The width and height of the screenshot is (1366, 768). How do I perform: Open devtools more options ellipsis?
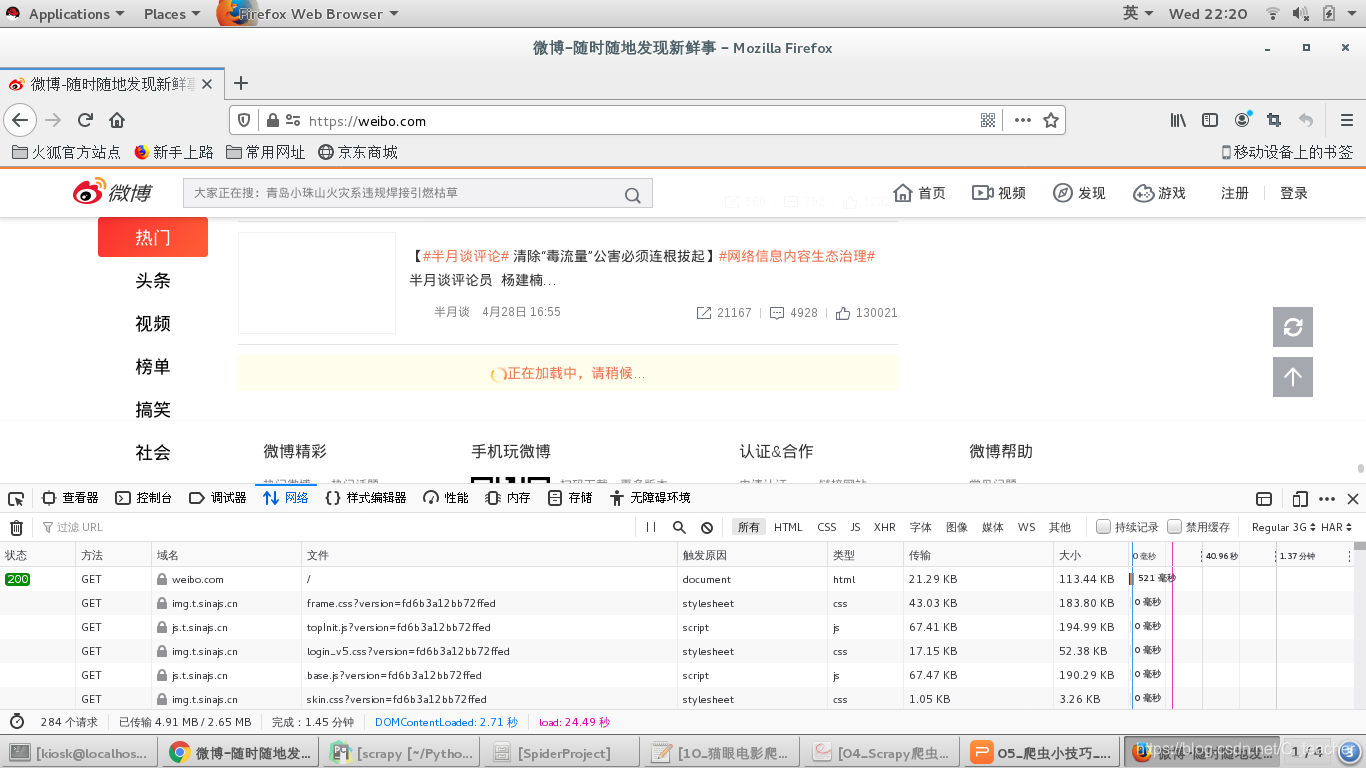point(1327,498)
